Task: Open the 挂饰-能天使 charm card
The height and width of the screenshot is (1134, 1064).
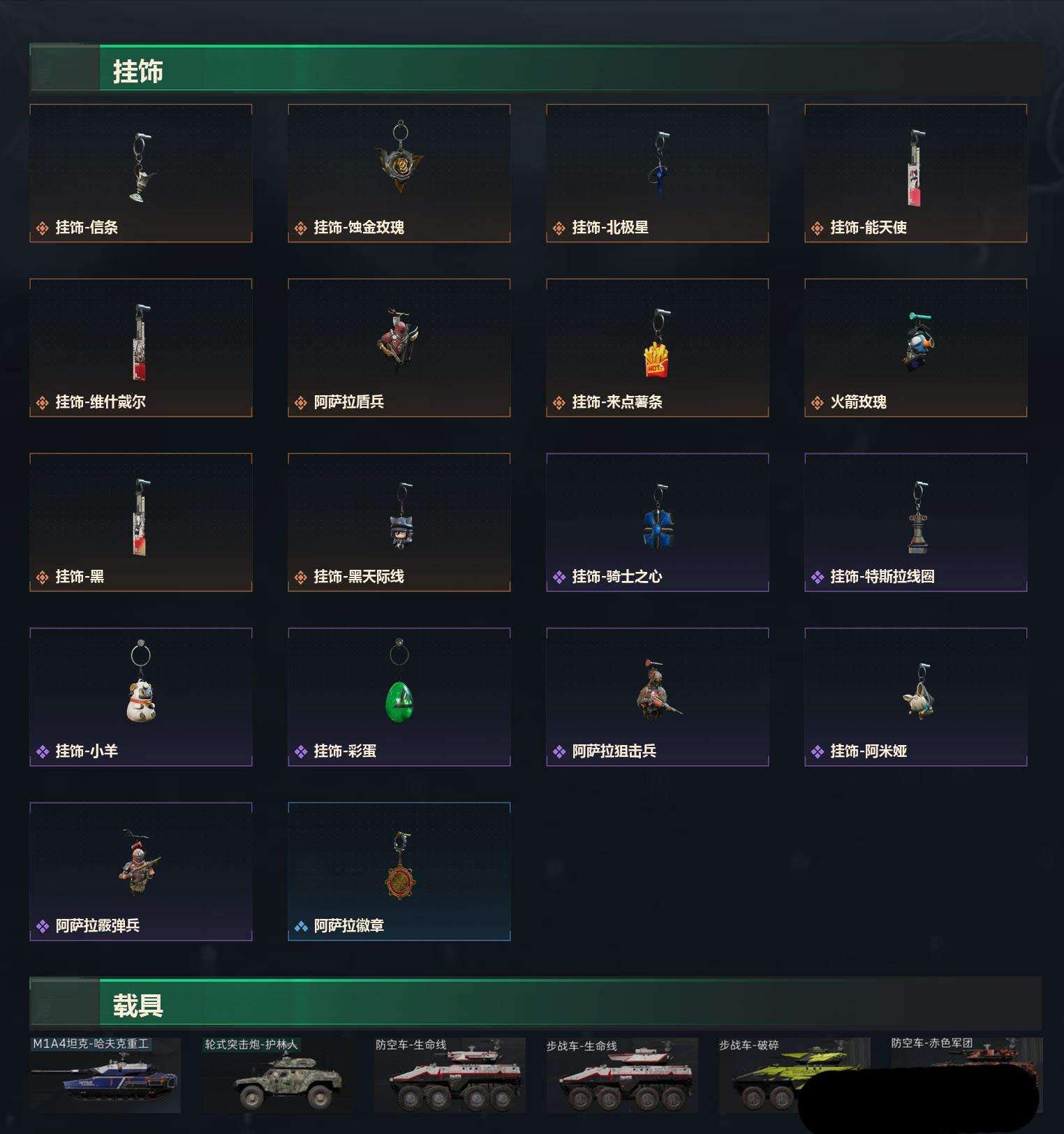Action: pyautogui.click(x=916, y=173)
